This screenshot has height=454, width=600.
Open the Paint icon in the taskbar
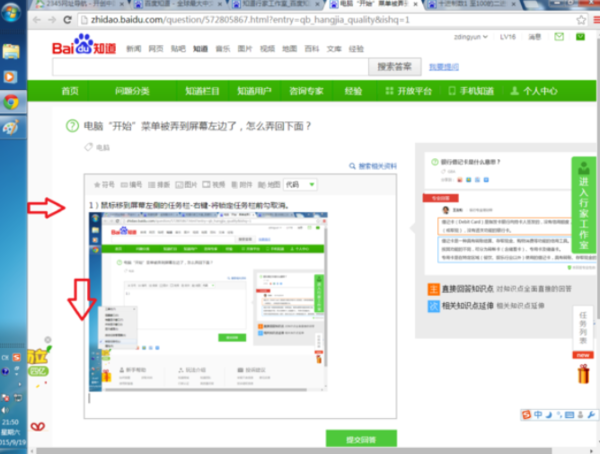point(11,127)
